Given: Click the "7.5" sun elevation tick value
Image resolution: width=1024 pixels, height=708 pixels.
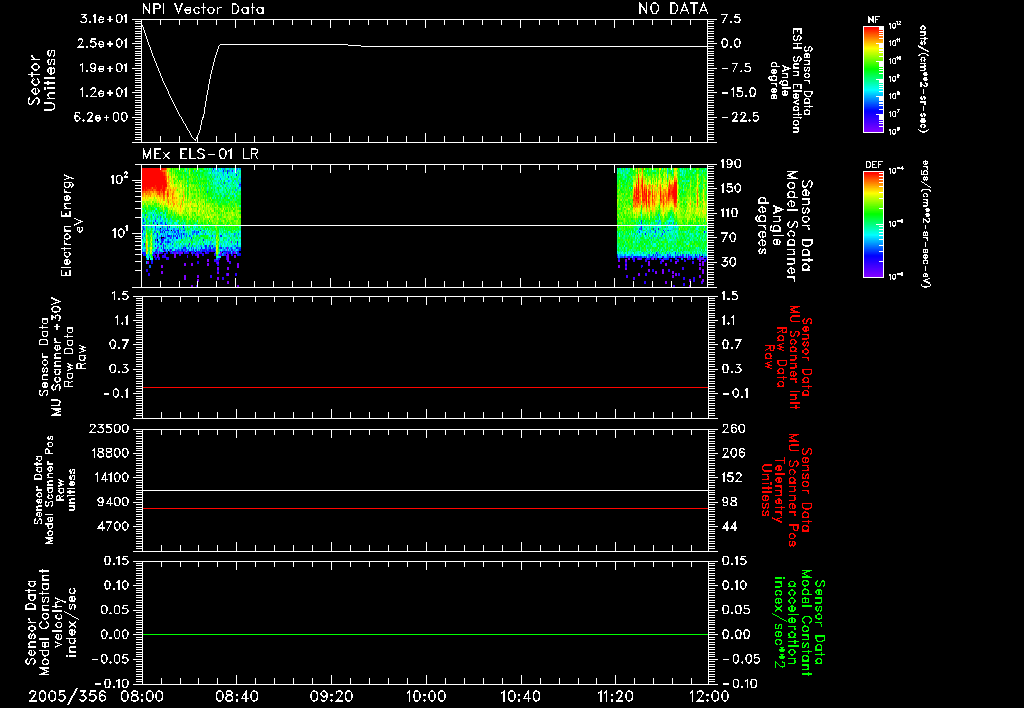Looking at the screenshot, I should 732,19.
